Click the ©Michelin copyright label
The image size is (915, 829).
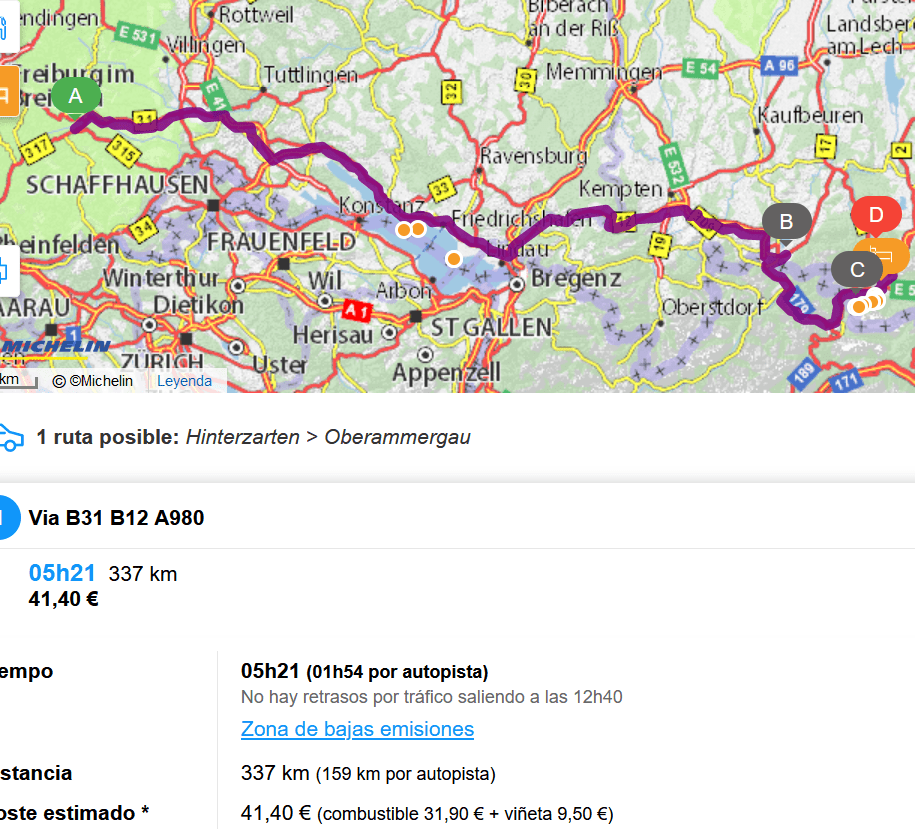tap(93, 381)
